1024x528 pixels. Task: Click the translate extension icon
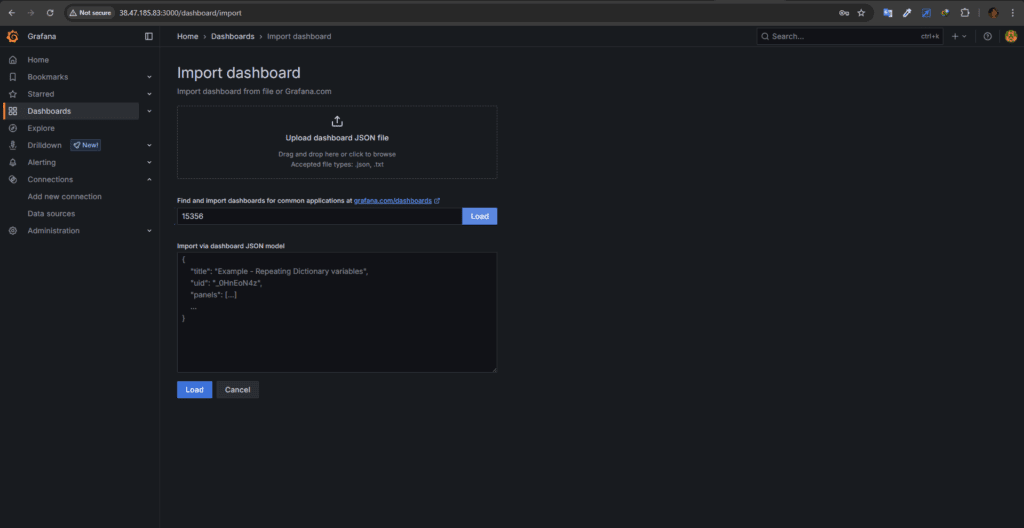(x=888, y=12)
